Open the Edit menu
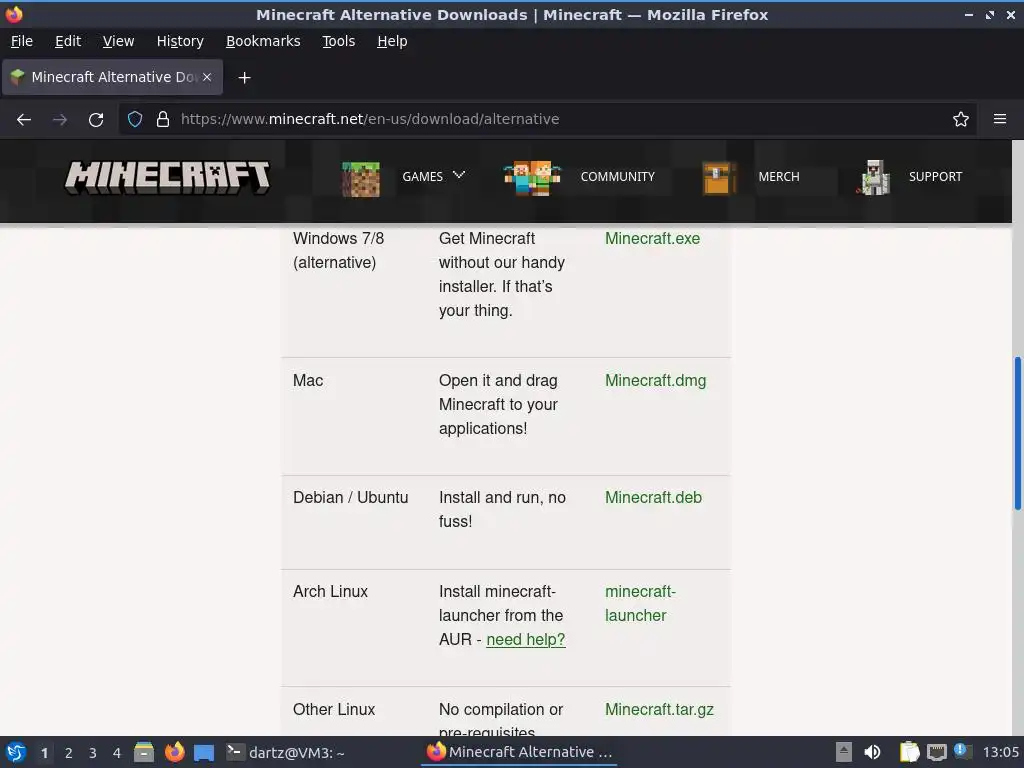This screenshot has height=768, width=1024. click(x=68, y=41)
